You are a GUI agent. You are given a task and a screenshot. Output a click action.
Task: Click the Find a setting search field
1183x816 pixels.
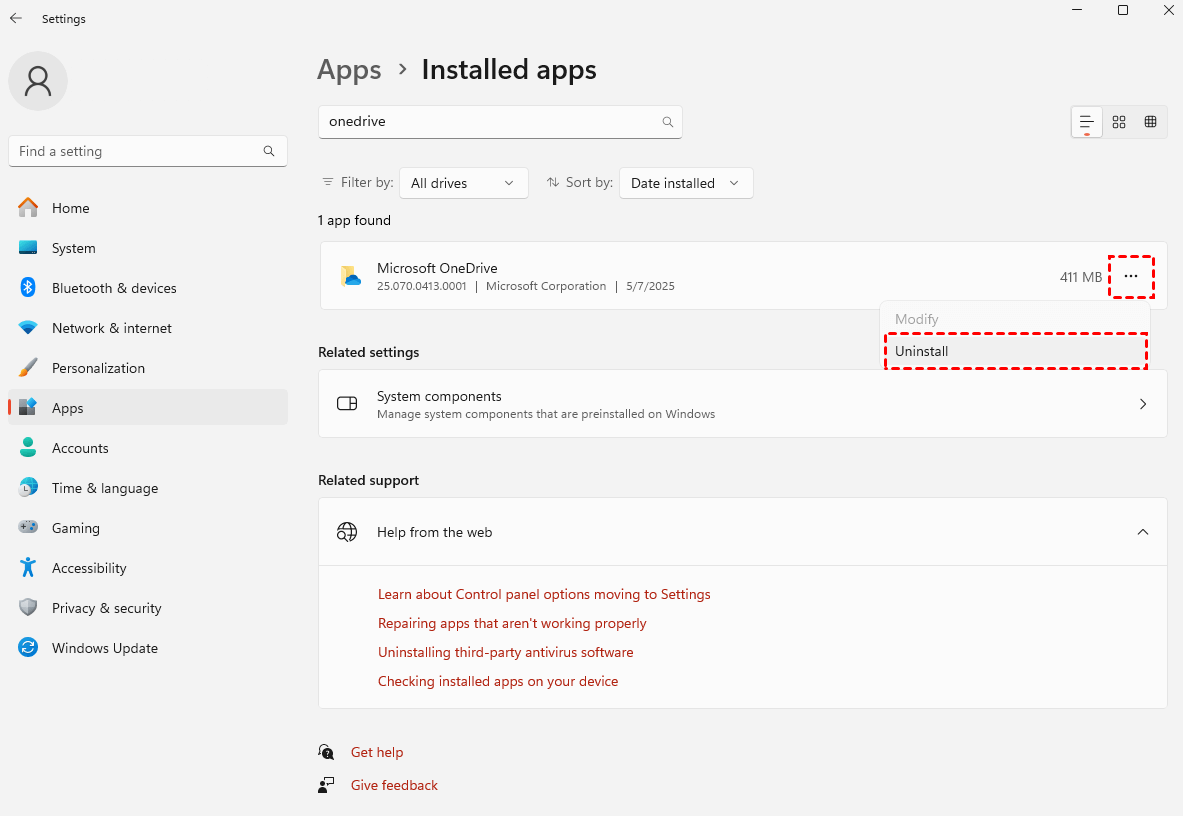tap(138, 151)
